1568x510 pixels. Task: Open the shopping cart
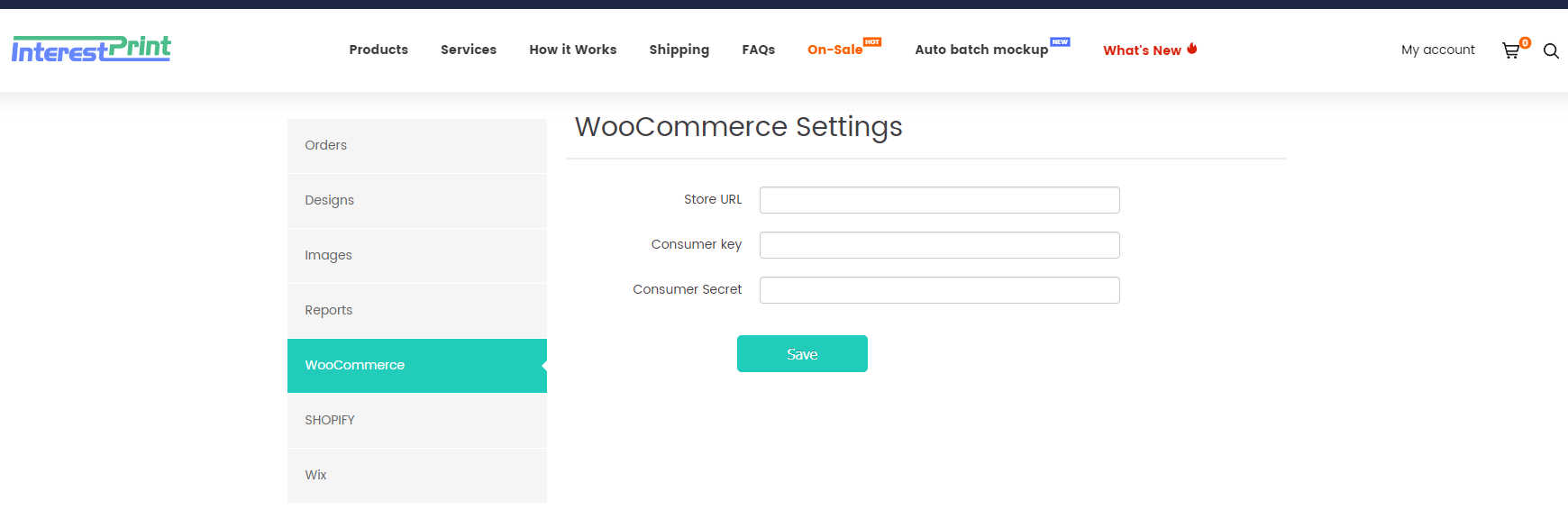coord(1511,50)
